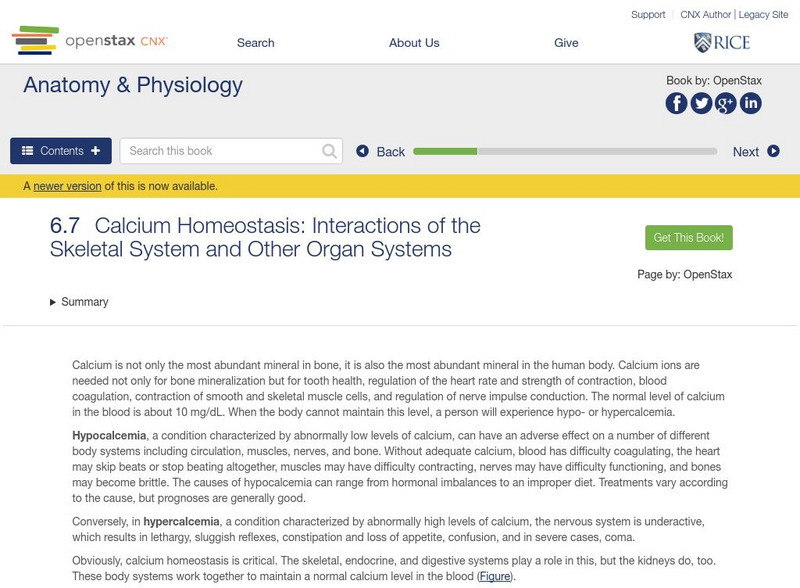Open the CNX Author link
The width and height of the screenshot is (800, 588).
tap(706, 14)
